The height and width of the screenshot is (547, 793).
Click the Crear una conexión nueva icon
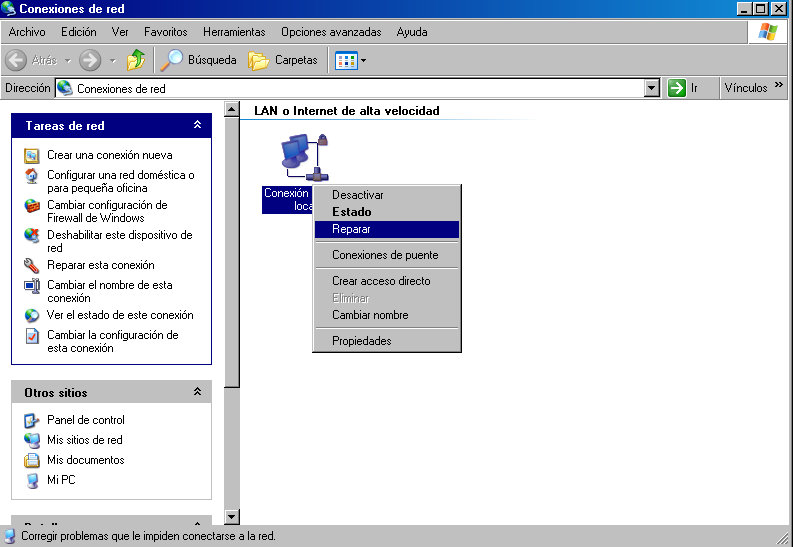(x=32, y=155)
